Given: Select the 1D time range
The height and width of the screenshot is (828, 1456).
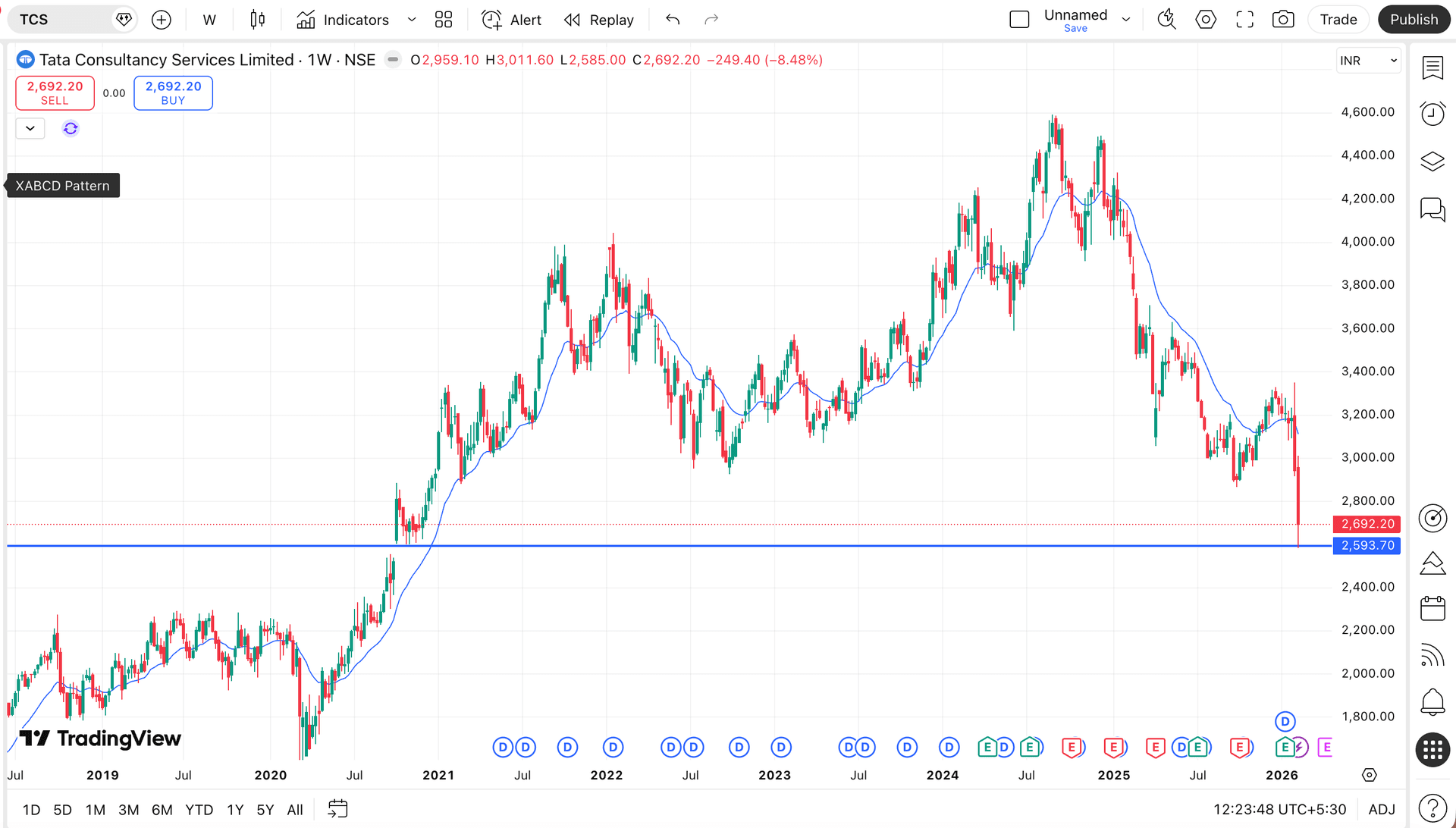Looking at the screenshot, I should 31,810.
